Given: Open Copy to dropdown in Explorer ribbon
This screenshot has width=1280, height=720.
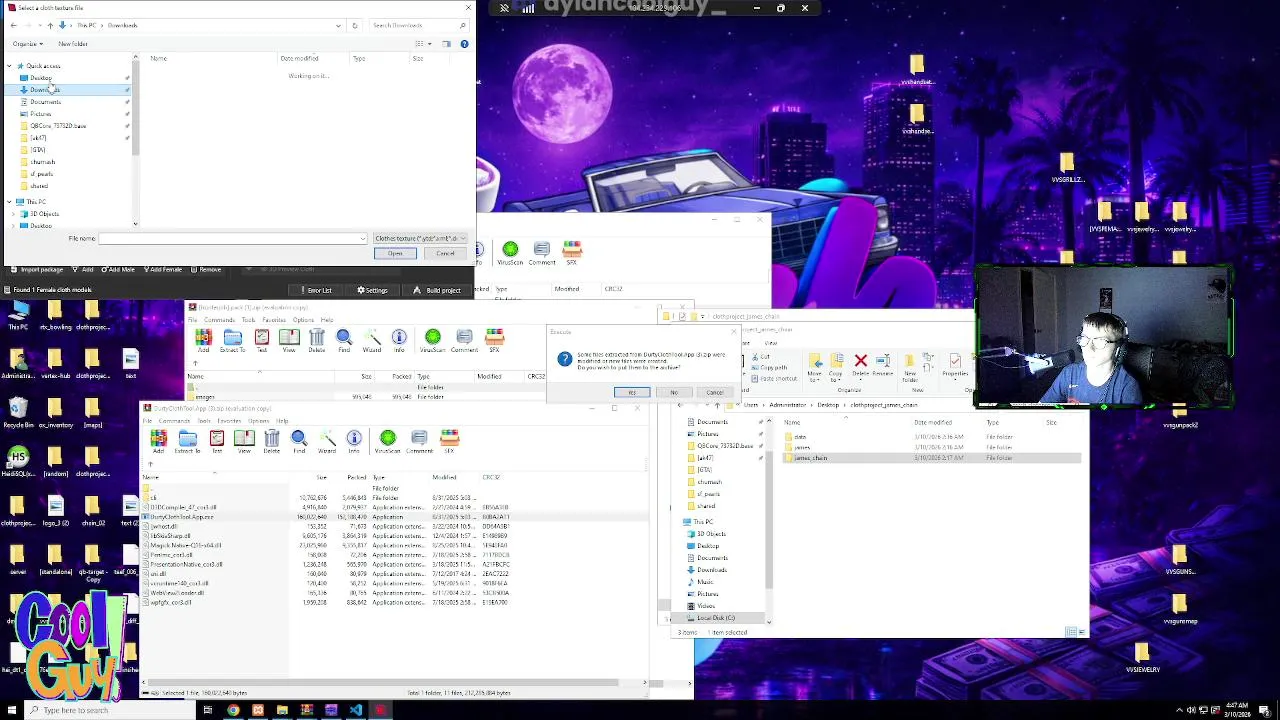Looking at the screenshot, I should point(837,367).
